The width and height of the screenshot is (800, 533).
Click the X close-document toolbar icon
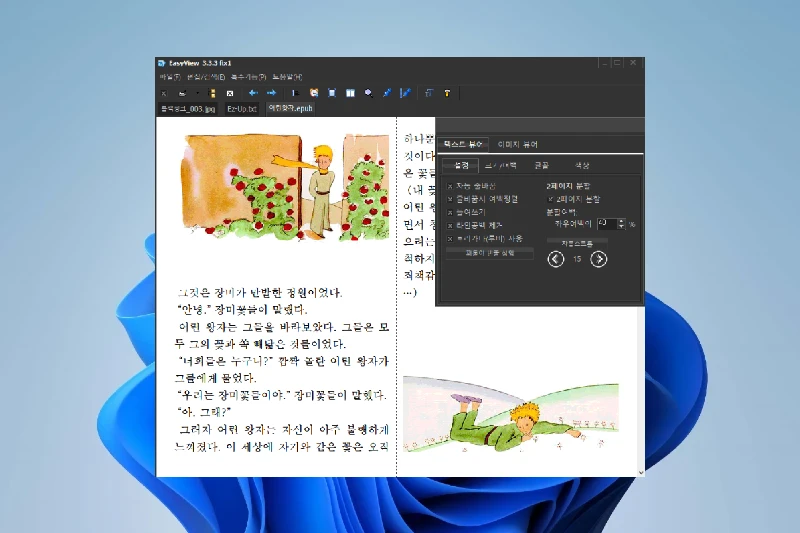point(164,93)
